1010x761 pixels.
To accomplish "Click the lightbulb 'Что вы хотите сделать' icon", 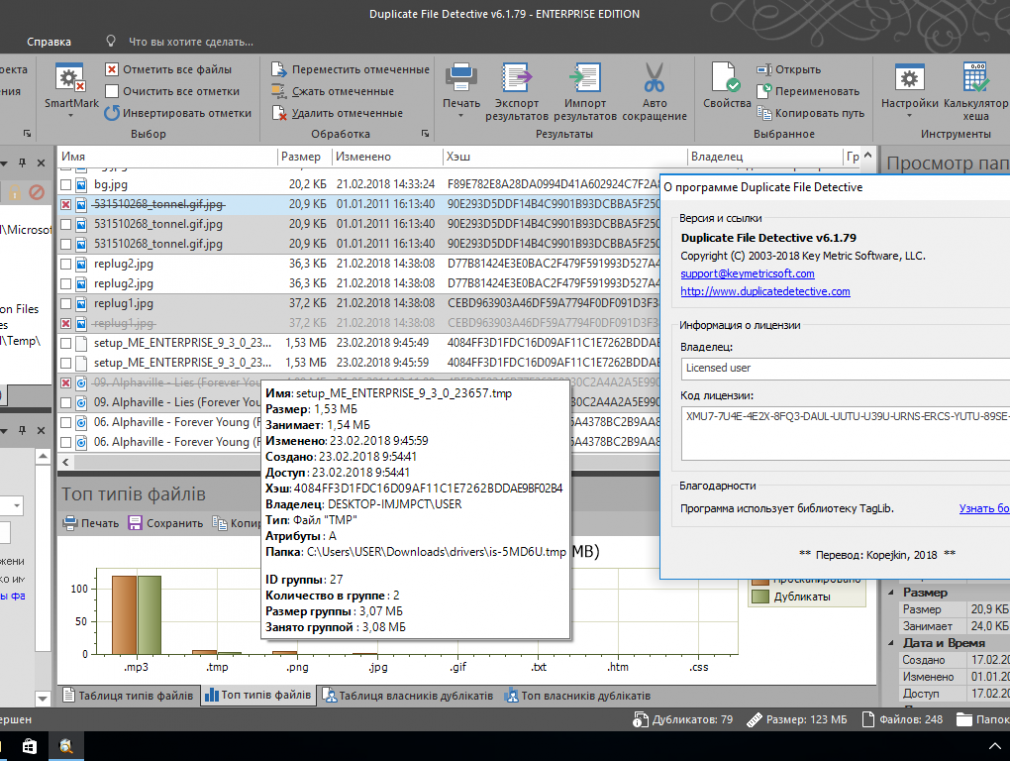I will [111, 41].
